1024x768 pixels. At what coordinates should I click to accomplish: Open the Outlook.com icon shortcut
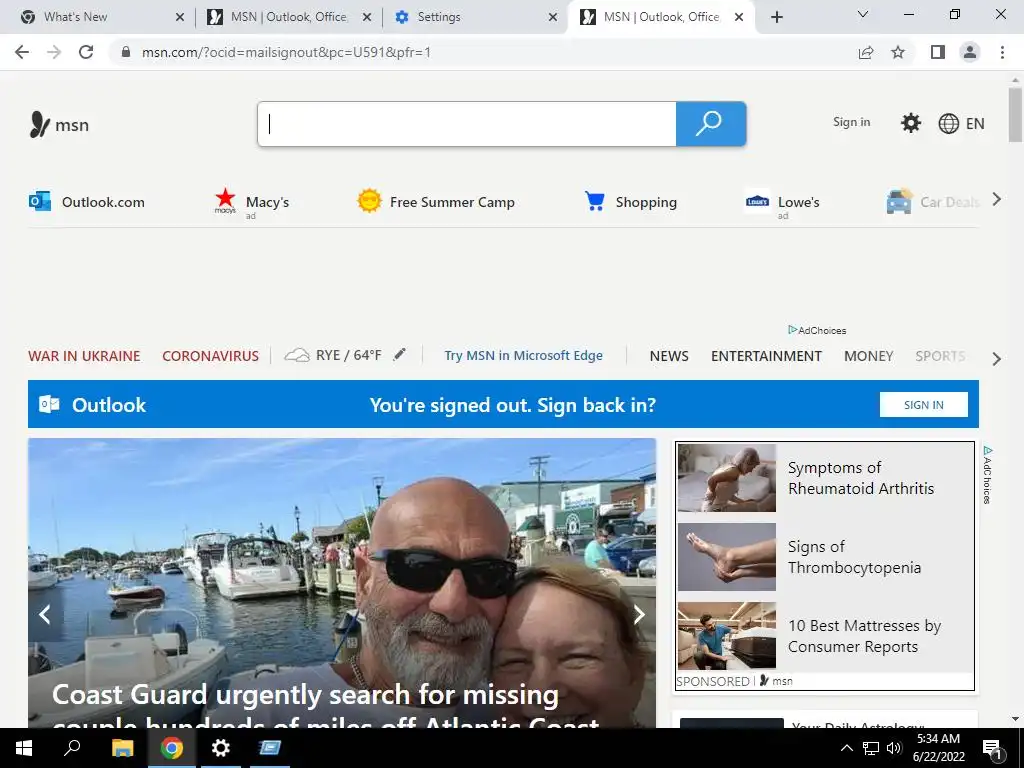click(40, 201)
